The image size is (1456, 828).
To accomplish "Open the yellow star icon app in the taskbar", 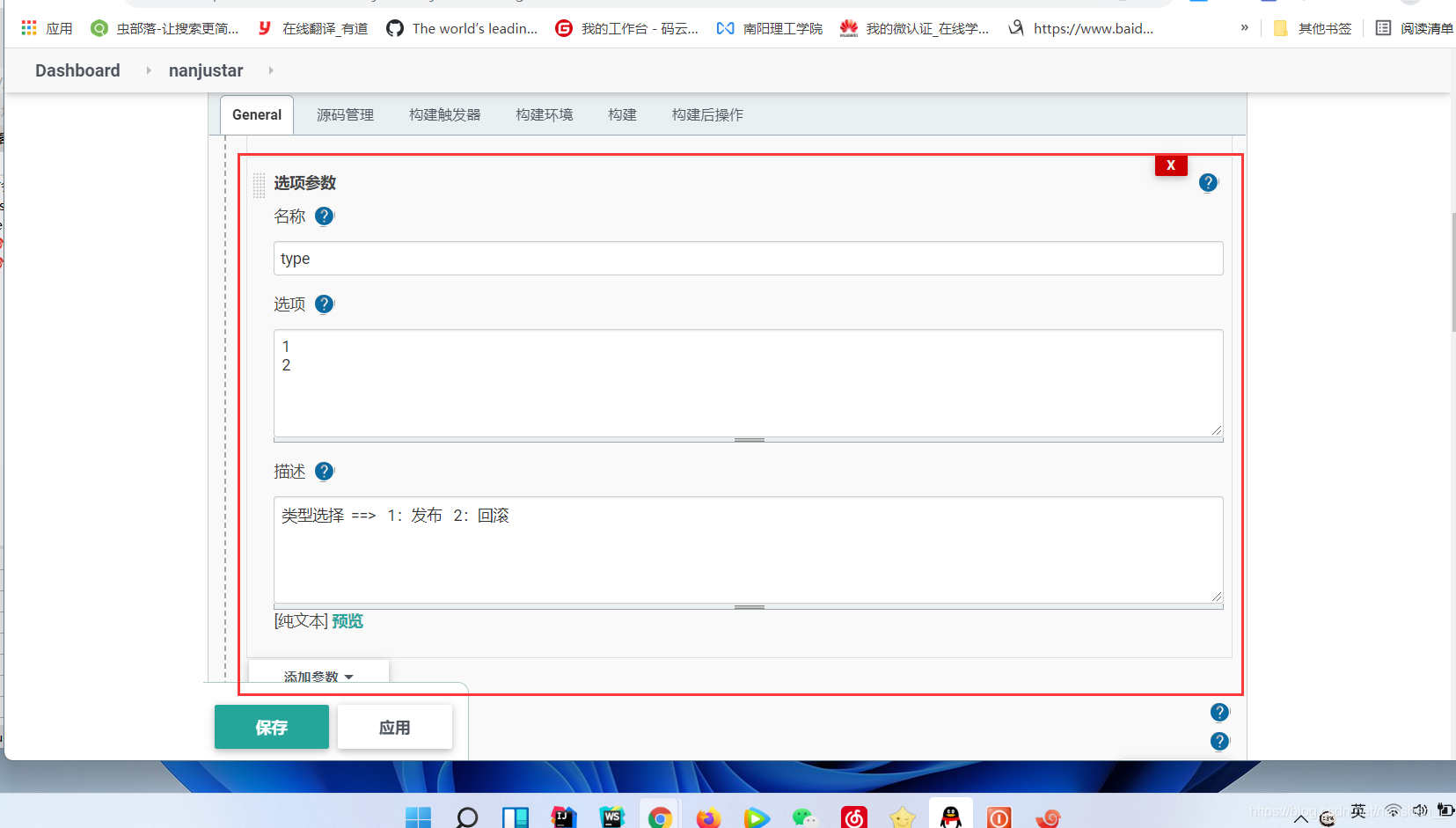I will 903,817.
